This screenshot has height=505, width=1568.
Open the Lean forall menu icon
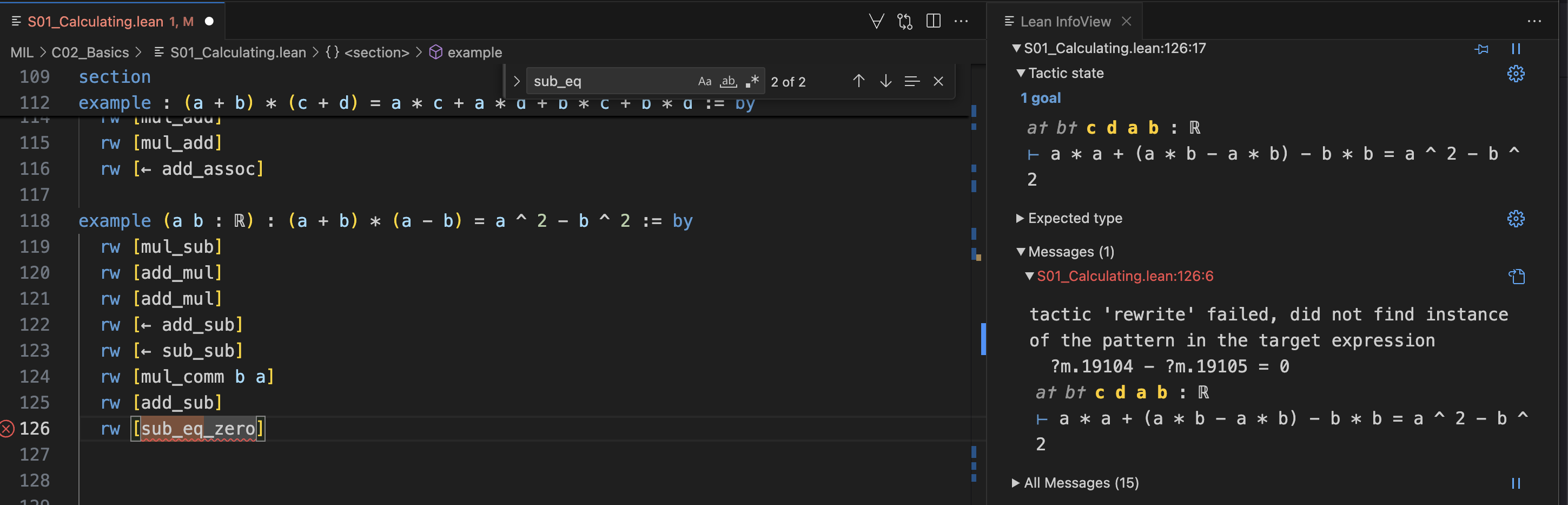[876, 21]
